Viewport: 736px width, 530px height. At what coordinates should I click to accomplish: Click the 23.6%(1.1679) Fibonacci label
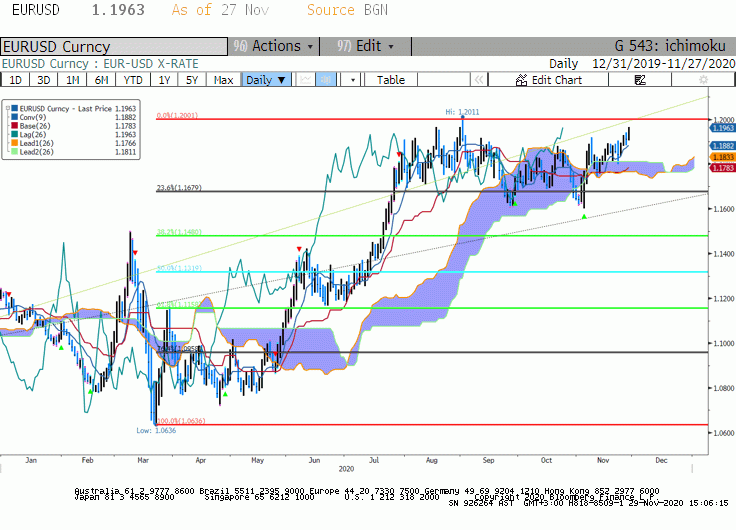tap(179, 187)
